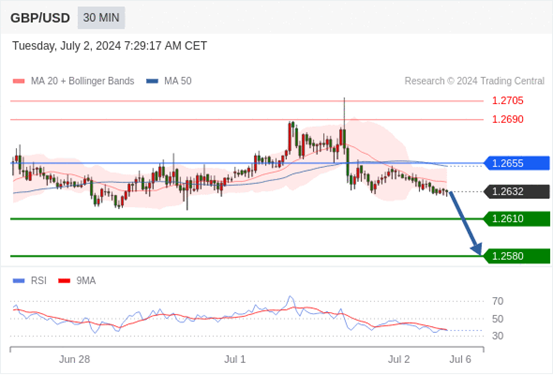Click the MA 50 blue legend swatch
The height and width of the screenshot is (375, 553).
152,81
